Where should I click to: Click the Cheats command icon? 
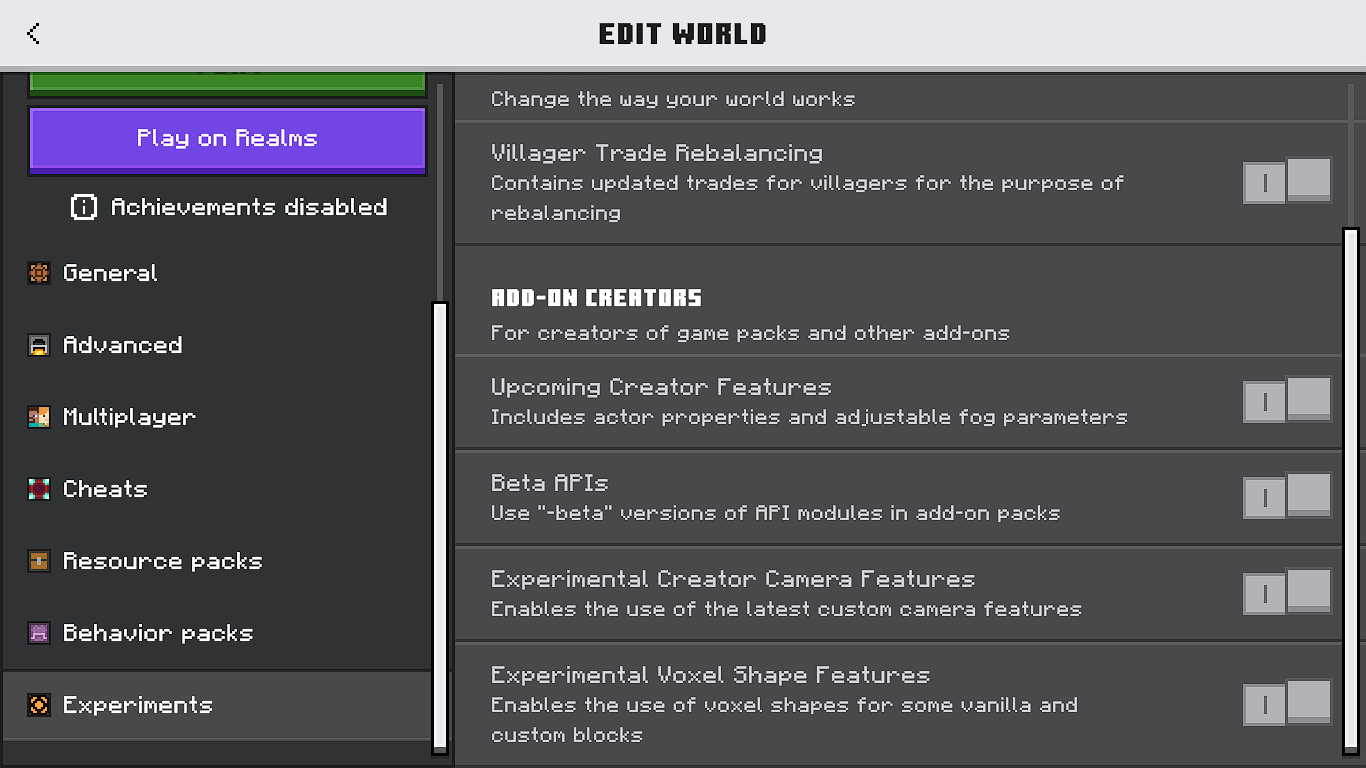click(x=39, y=489)
